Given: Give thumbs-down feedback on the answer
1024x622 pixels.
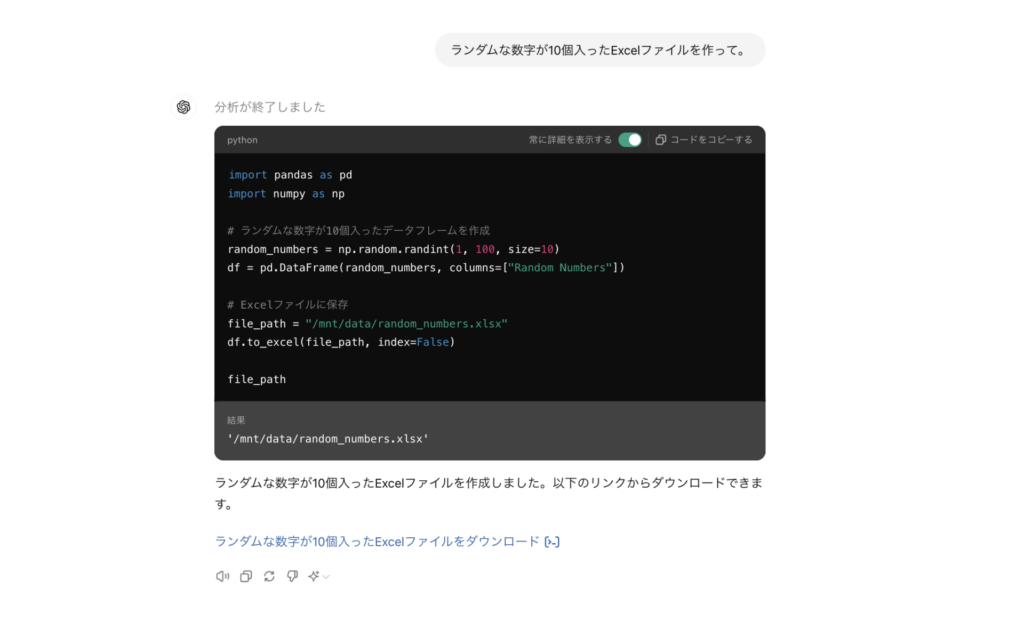Looking at the screenshot, I should pyautogui.click(x=291, y=576).
